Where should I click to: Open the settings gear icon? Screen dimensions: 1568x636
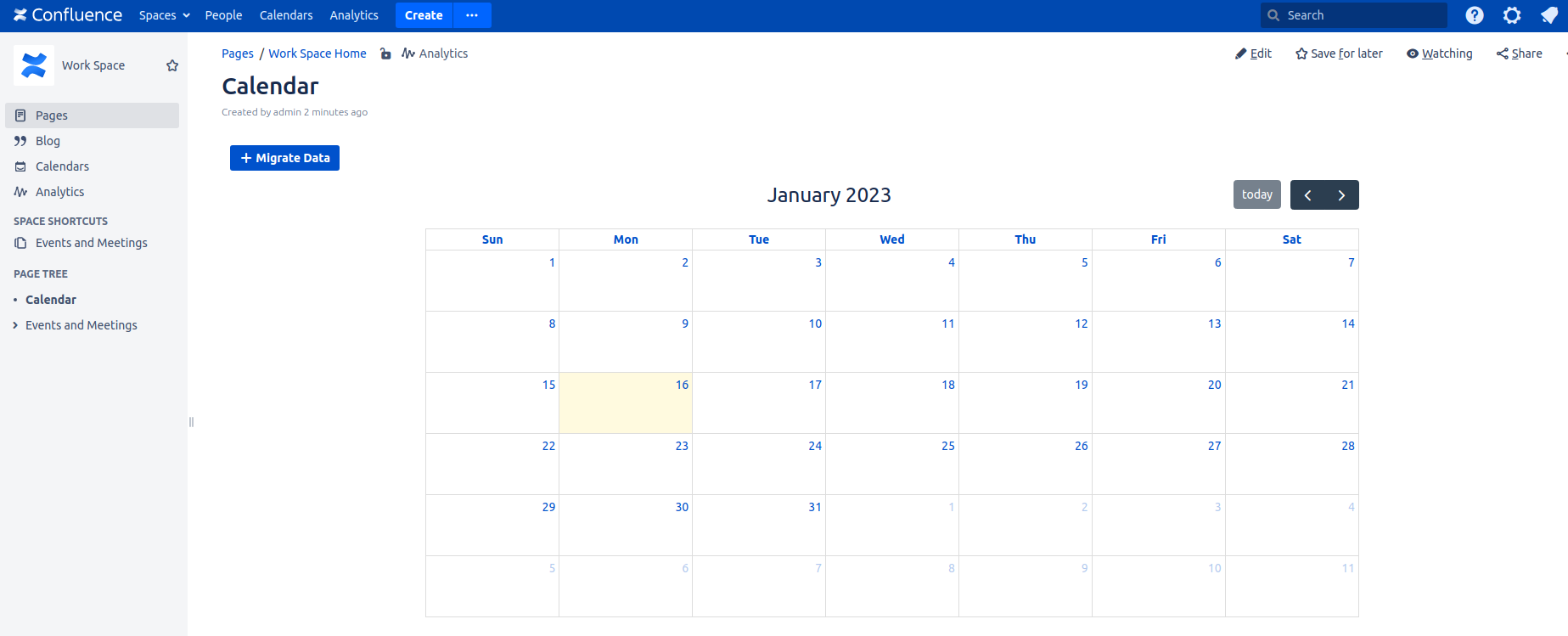(x=1512, y=15)
